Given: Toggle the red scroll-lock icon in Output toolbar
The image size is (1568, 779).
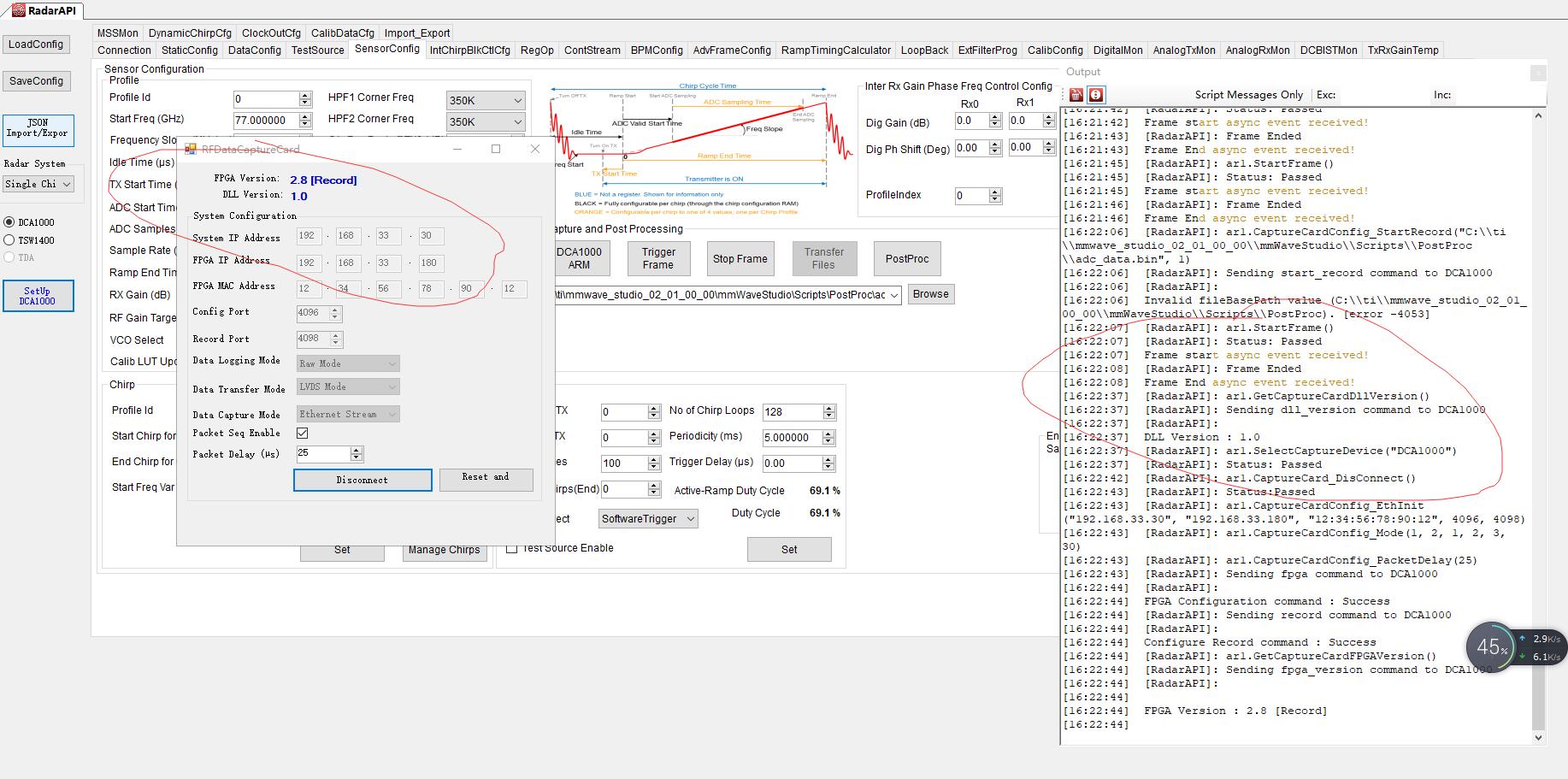Looking at the screenshot, I should 1095,95.
